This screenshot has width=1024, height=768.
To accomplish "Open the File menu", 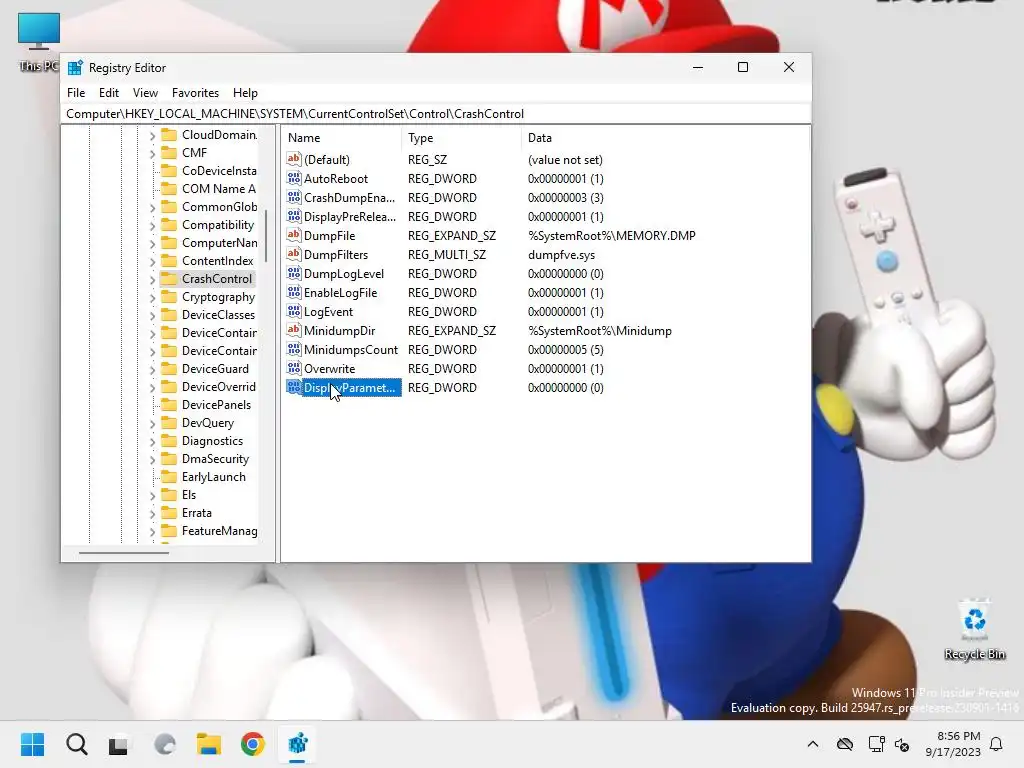I will (x=76, y=93).
